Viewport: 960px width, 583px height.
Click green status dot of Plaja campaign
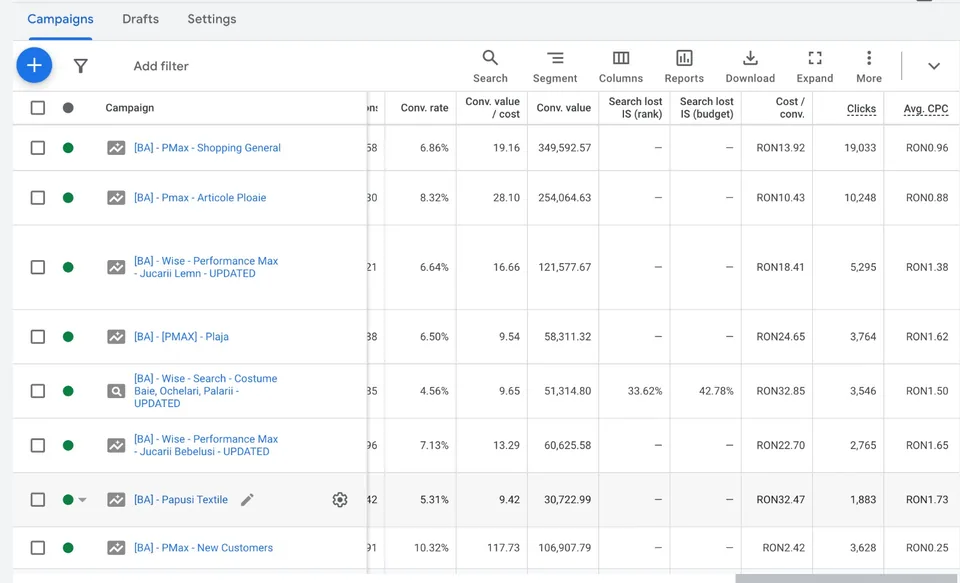(68, 337)
